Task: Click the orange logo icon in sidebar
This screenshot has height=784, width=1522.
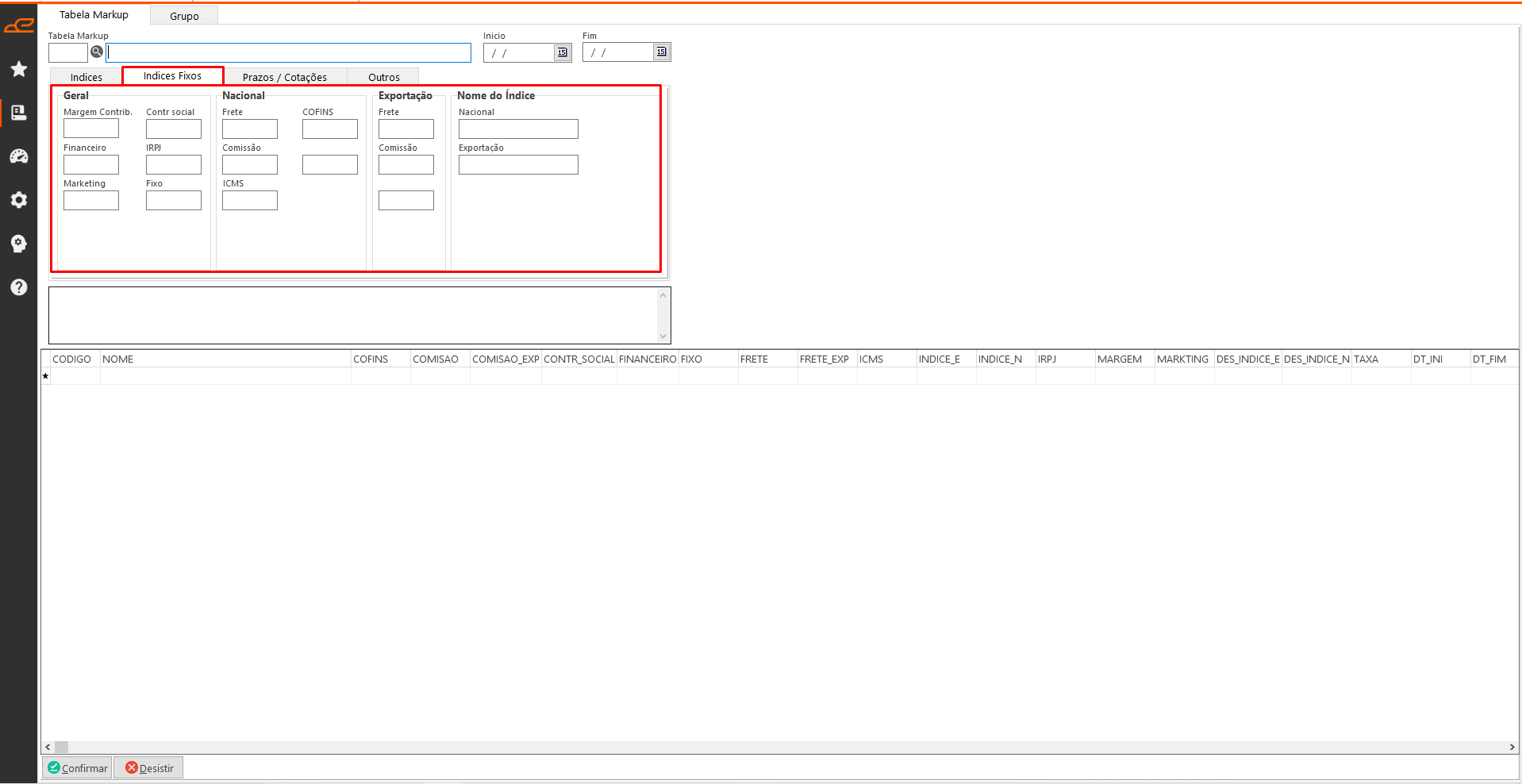Action: coord(19,25)
